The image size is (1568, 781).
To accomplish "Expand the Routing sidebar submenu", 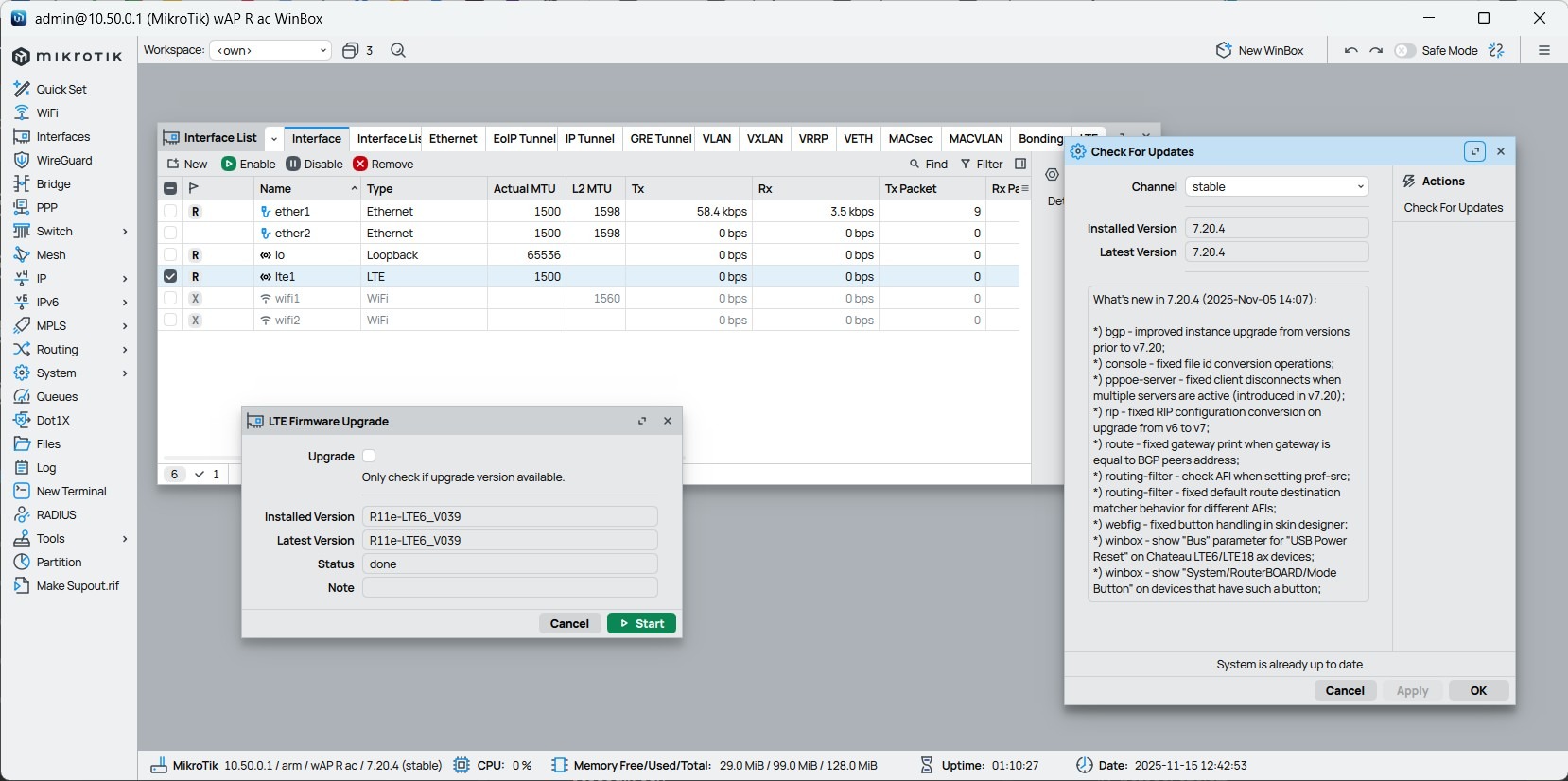I will (125, 349).
